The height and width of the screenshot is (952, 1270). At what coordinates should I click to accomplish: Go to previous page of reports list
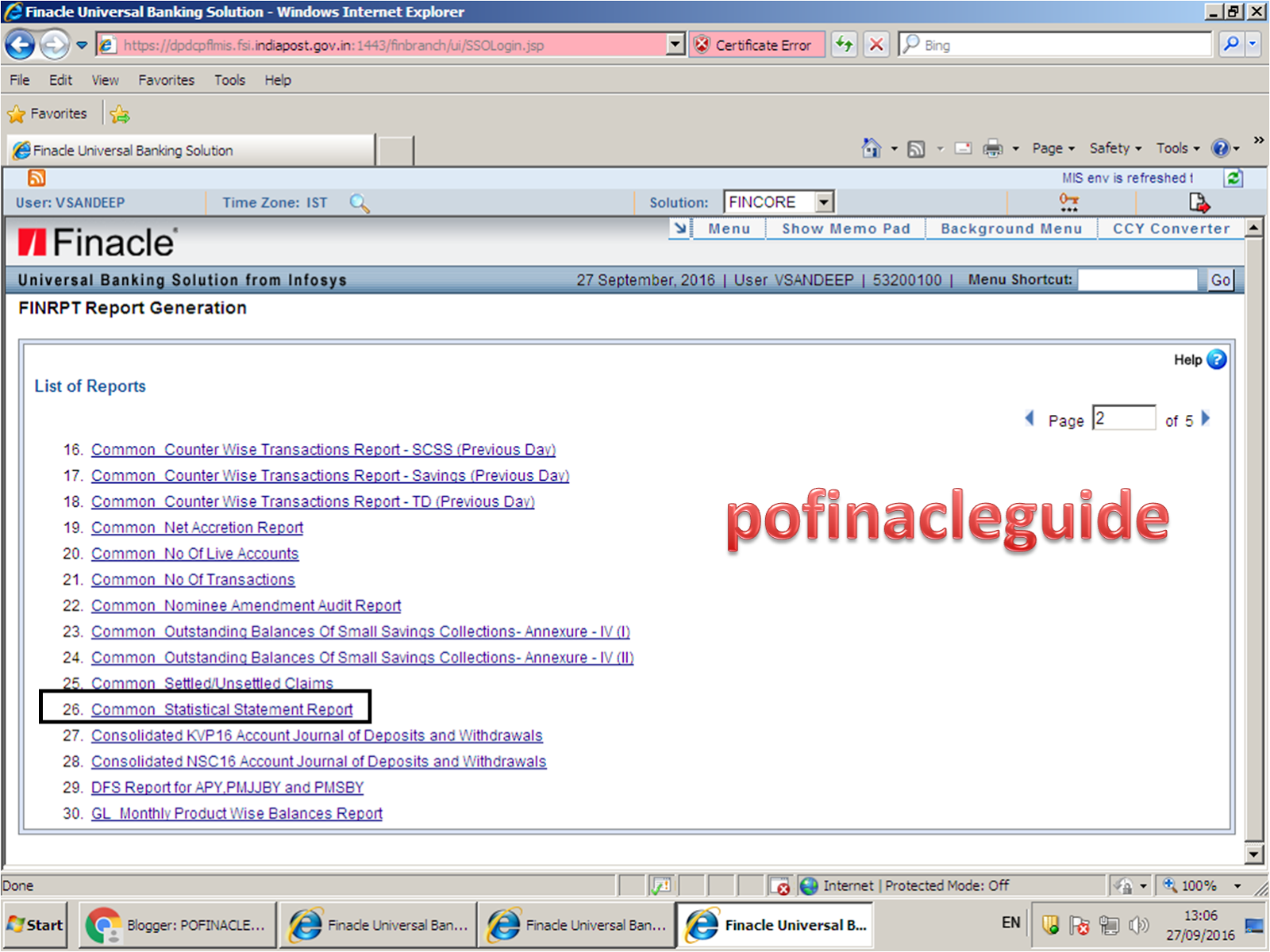pyautogui.click(x=1029, y=418)
